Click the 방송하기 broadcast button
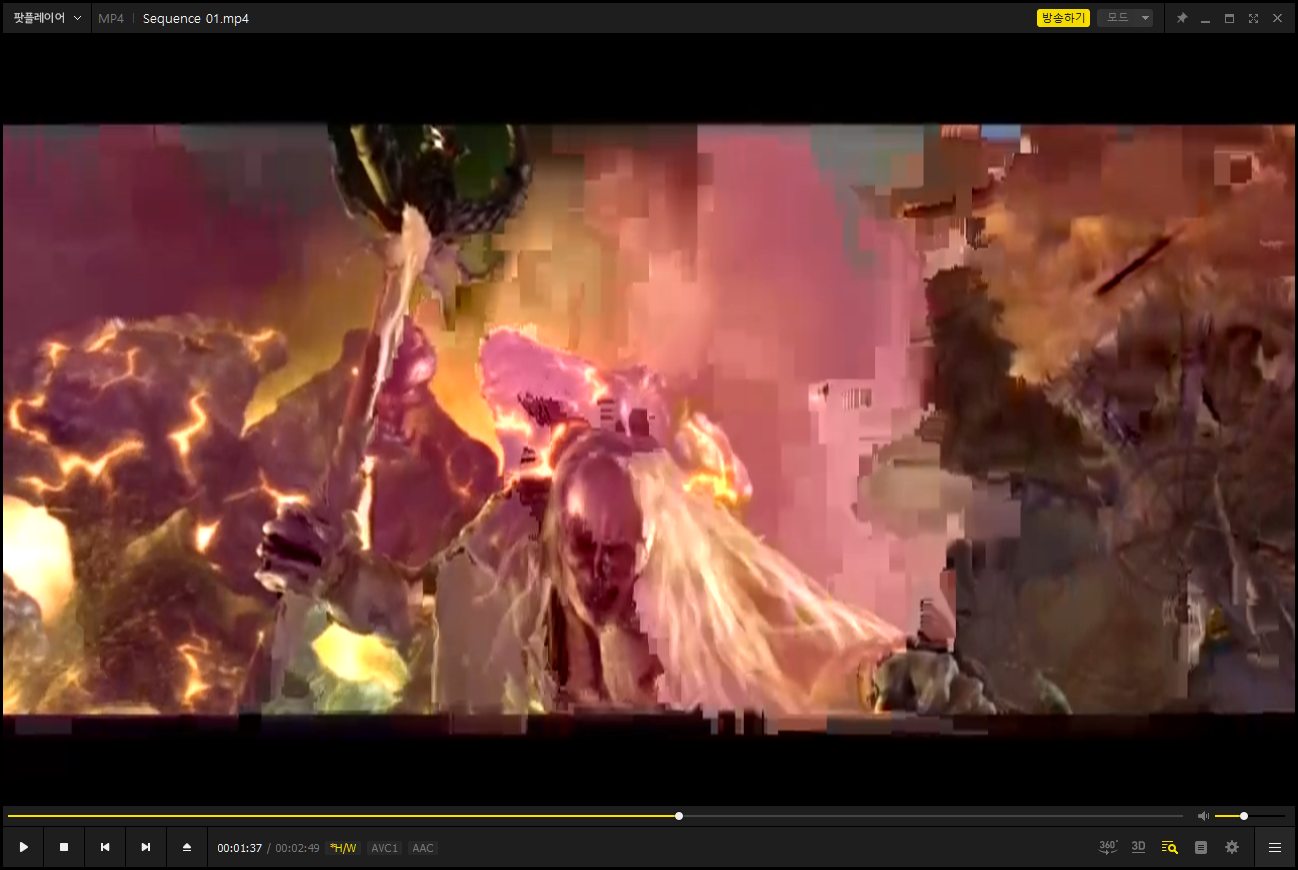The height and width of the screenshot is (870, 1298). [1063, 18]
